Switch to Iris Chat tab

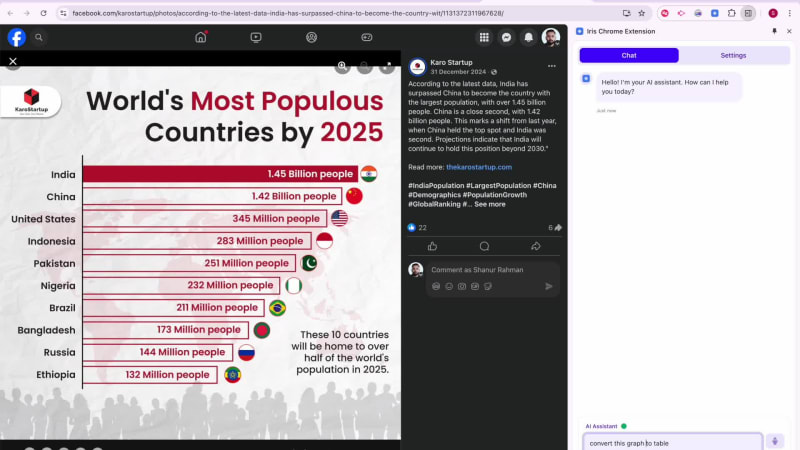(629, 56)
